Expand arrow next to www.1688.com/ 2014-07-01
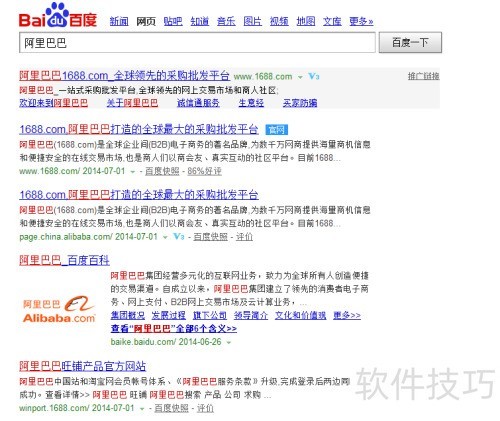 [133, 172]
